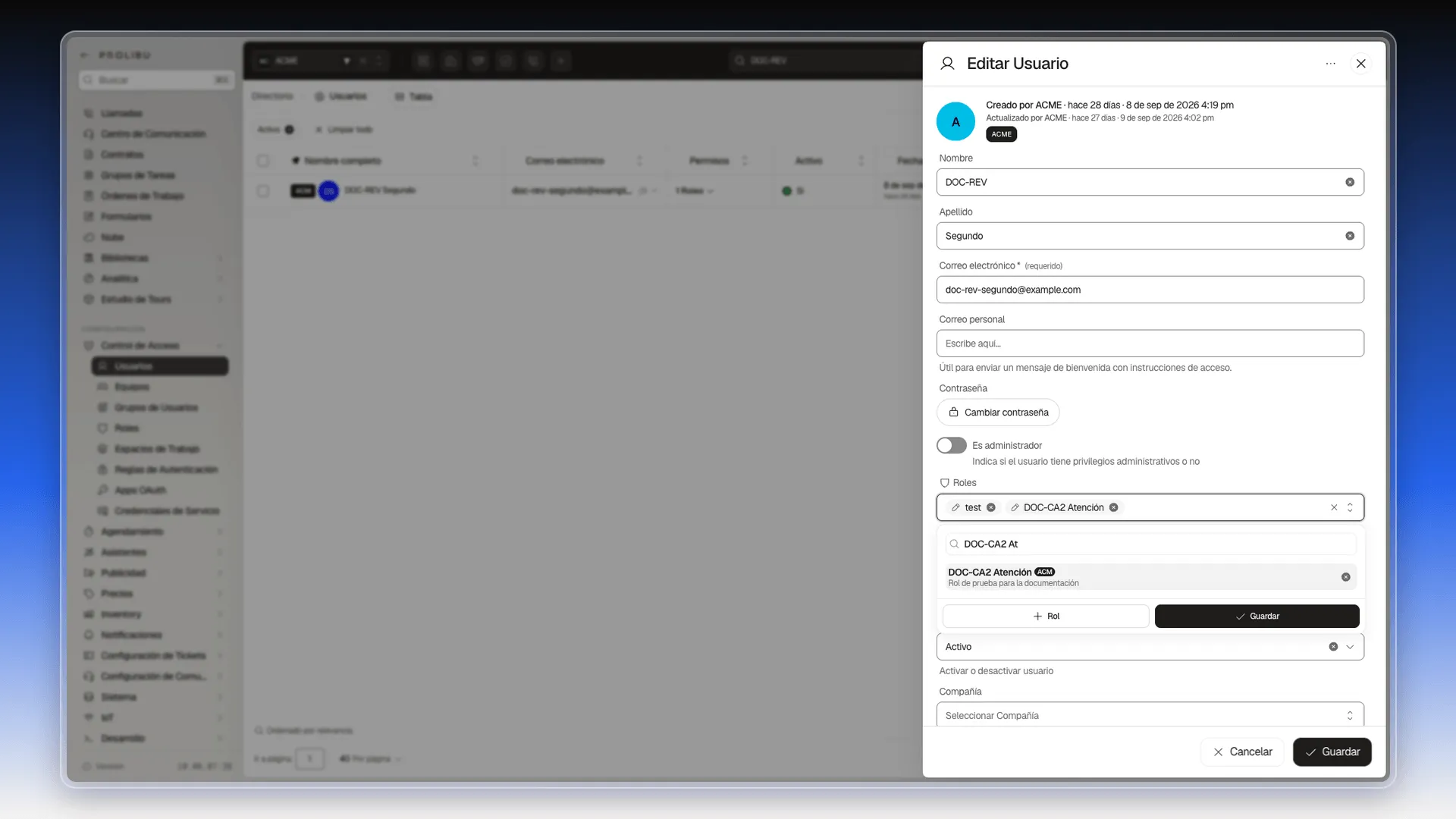Remove the test role tag
1456x819 pixels.
[991, 507]
